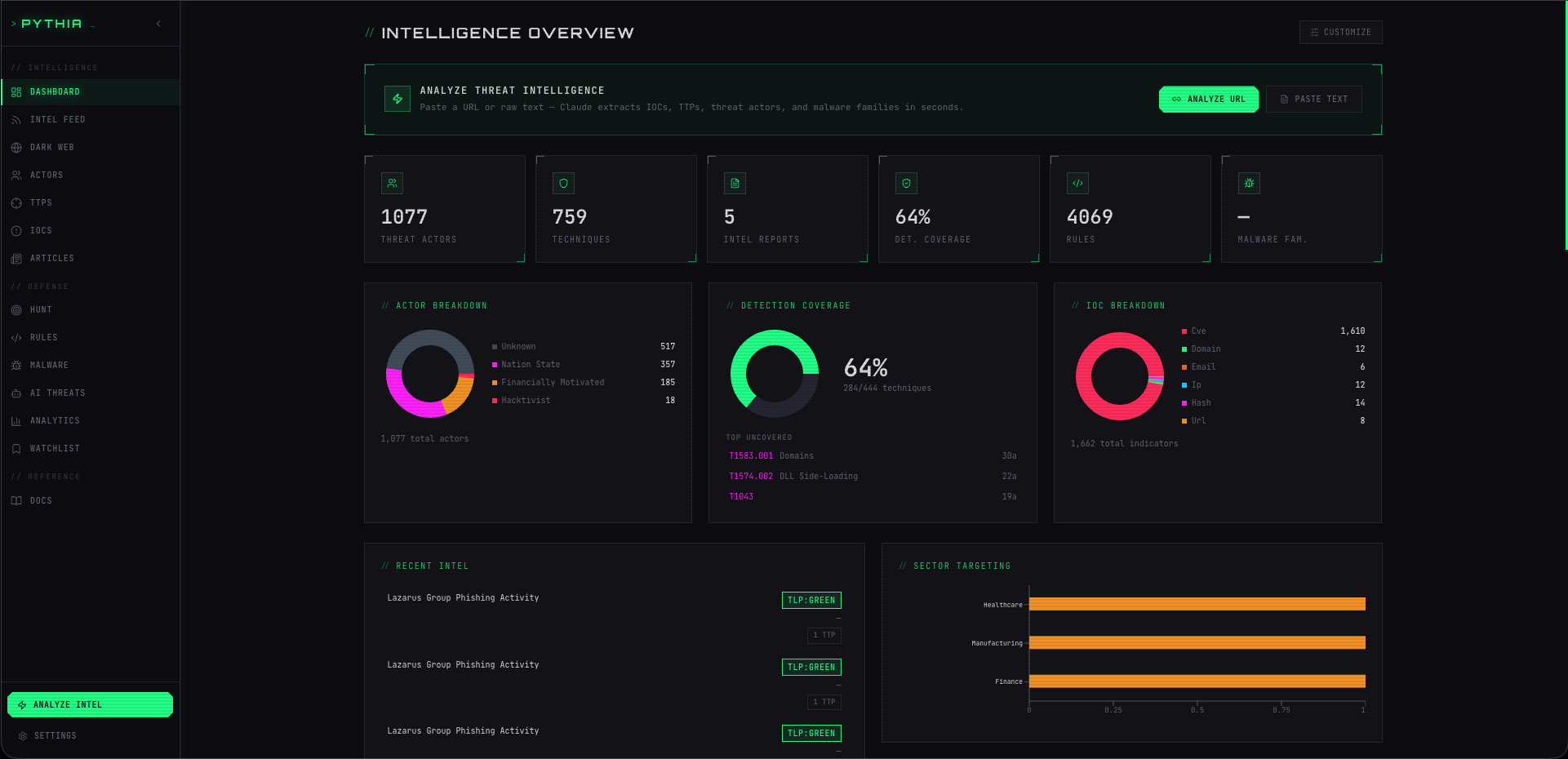This screenshot has width=1568, height=759.
Task: Open Settings in the sidebar
Action: [x=91, y=736]
